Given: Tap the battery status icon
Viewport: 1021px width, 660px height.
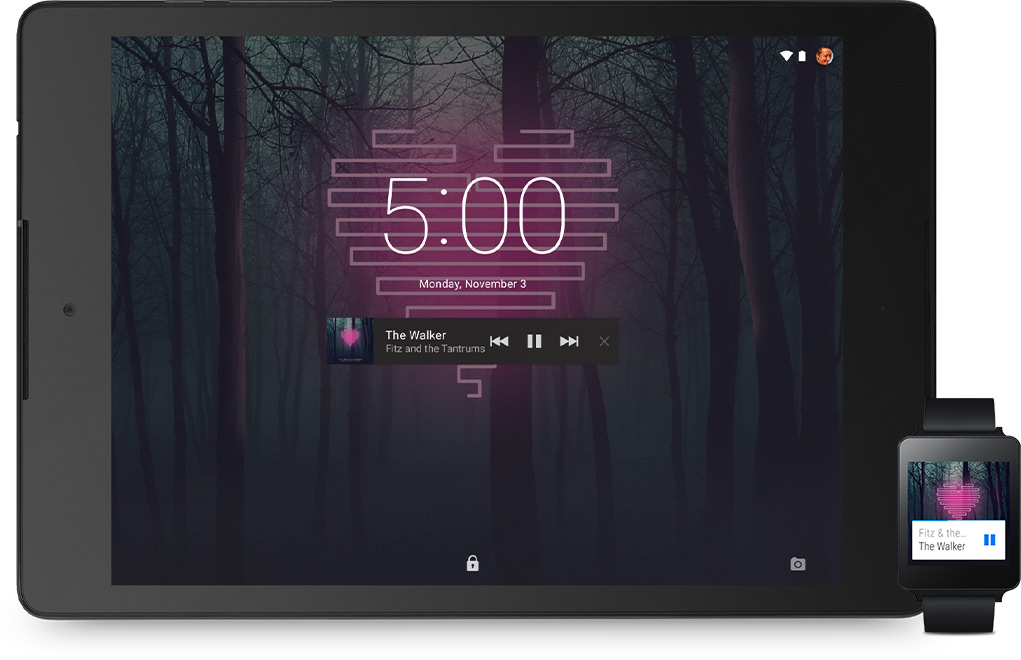Looking at the screenshot, I should pyautogui.click(x=801, y=56).
